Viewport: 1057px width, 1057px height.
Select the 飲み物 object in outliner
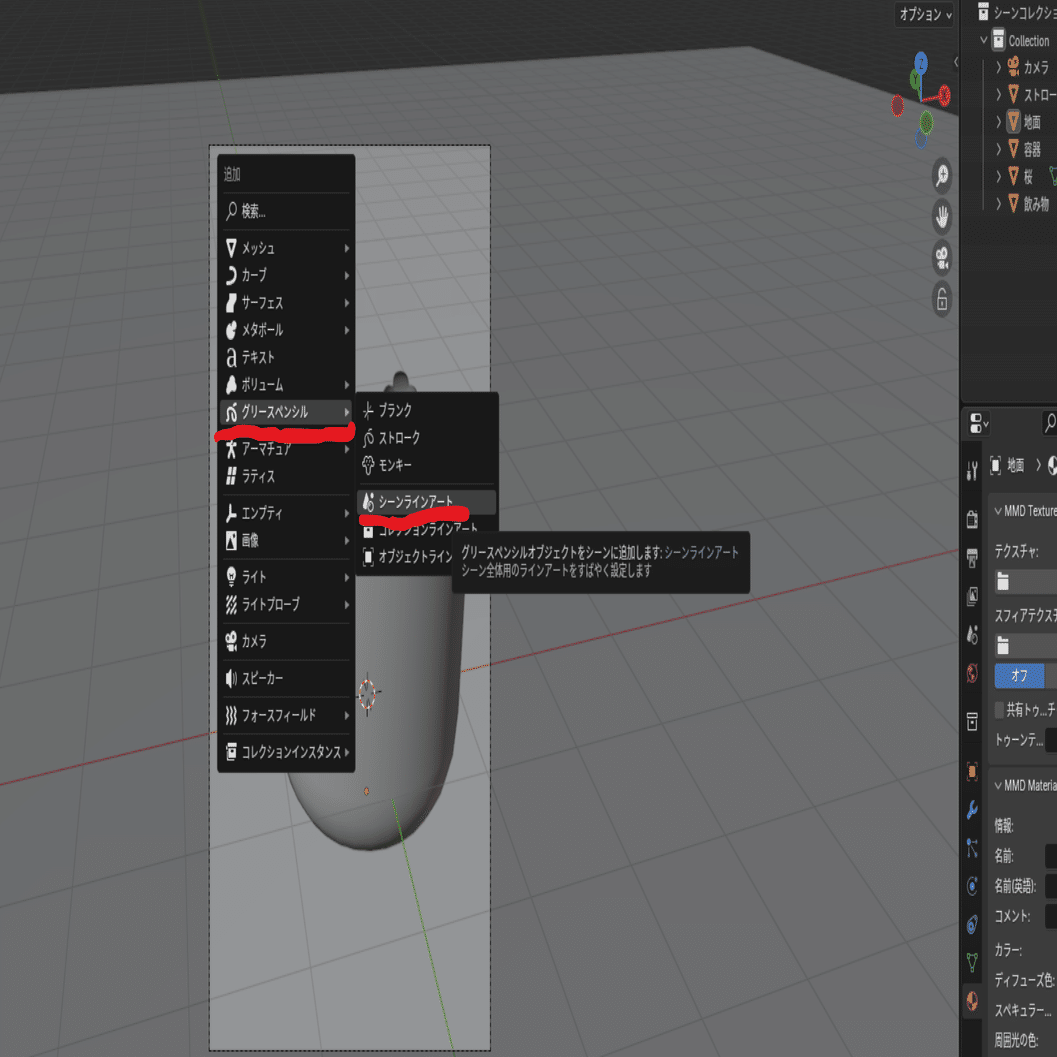[x=1035, y=204]
